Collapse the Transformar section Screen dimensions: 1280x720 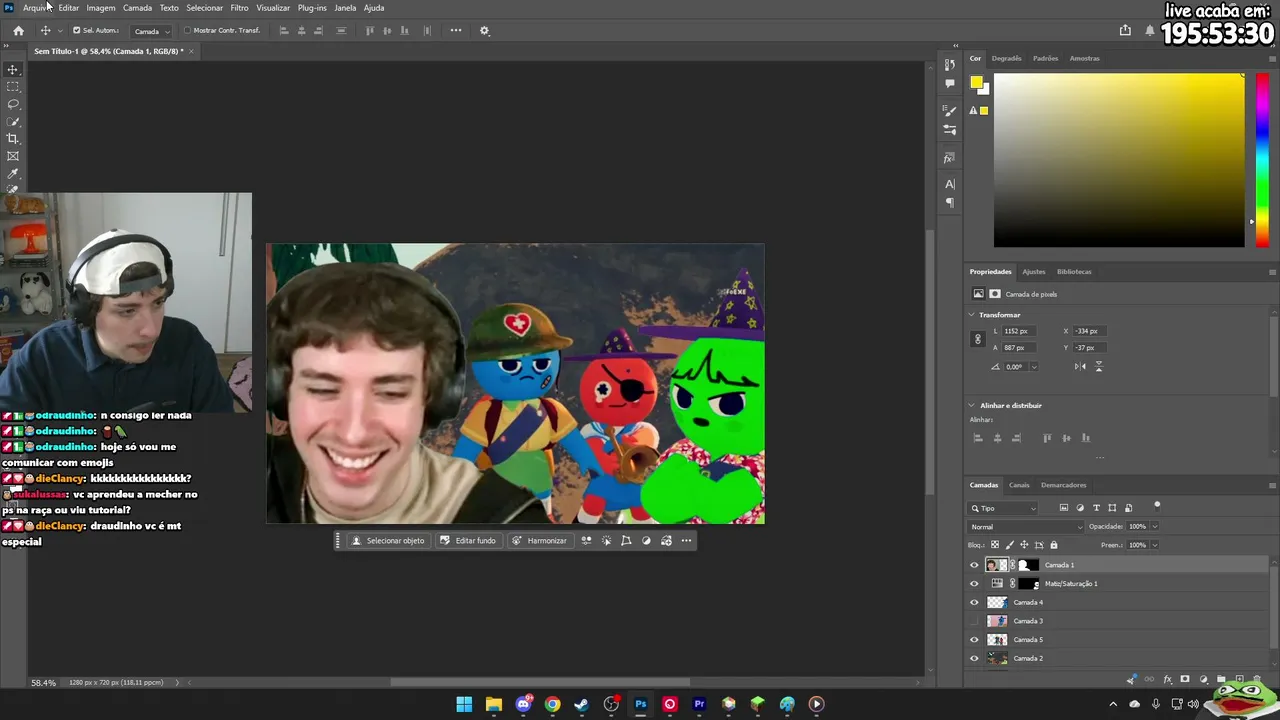point(972,315)
